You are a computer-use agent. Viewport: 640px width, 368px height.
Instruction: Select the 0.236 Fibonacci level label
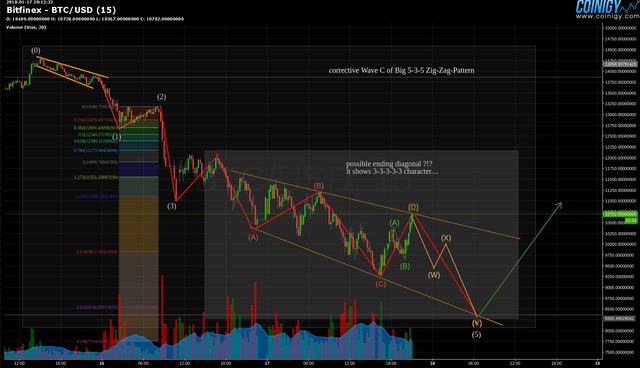[x=96, y=120]
